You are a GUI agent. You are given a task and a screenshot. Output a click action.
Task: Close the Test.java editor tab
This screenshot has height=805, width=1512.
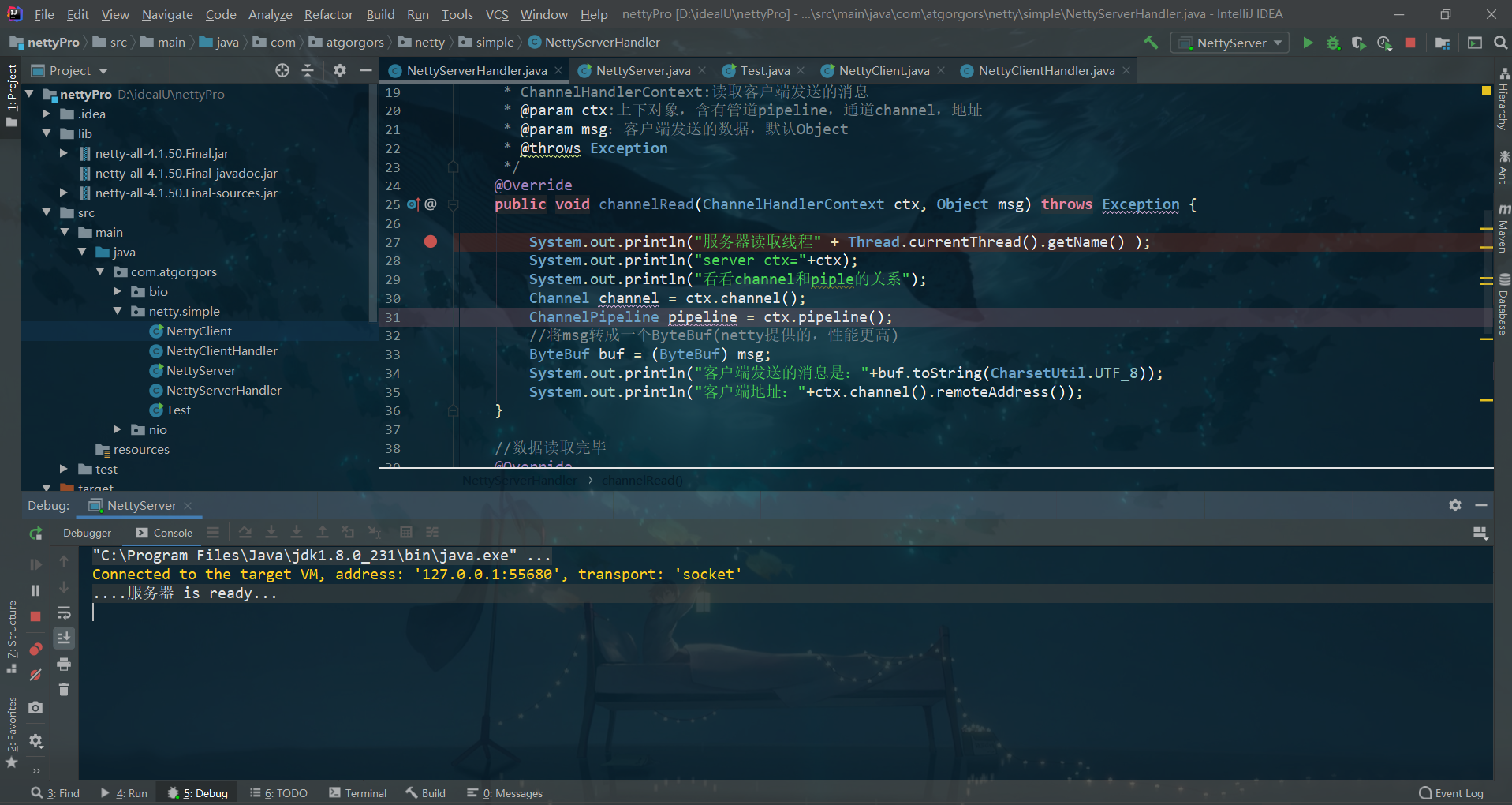801,71
